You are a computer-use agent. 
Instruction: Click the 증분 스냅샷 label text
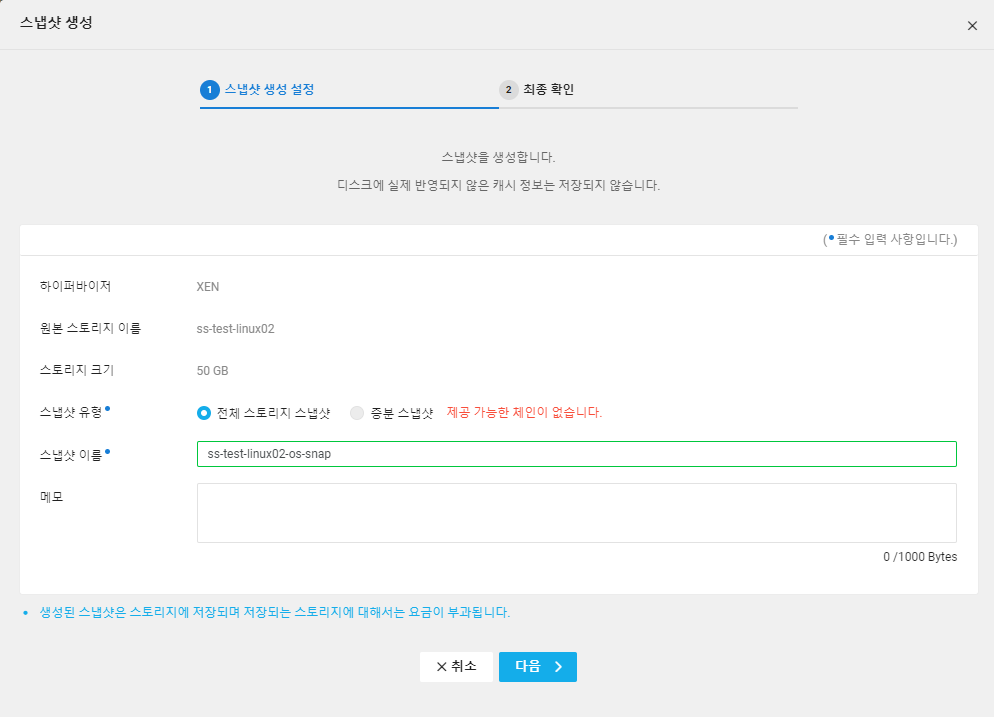click(402, 413)
